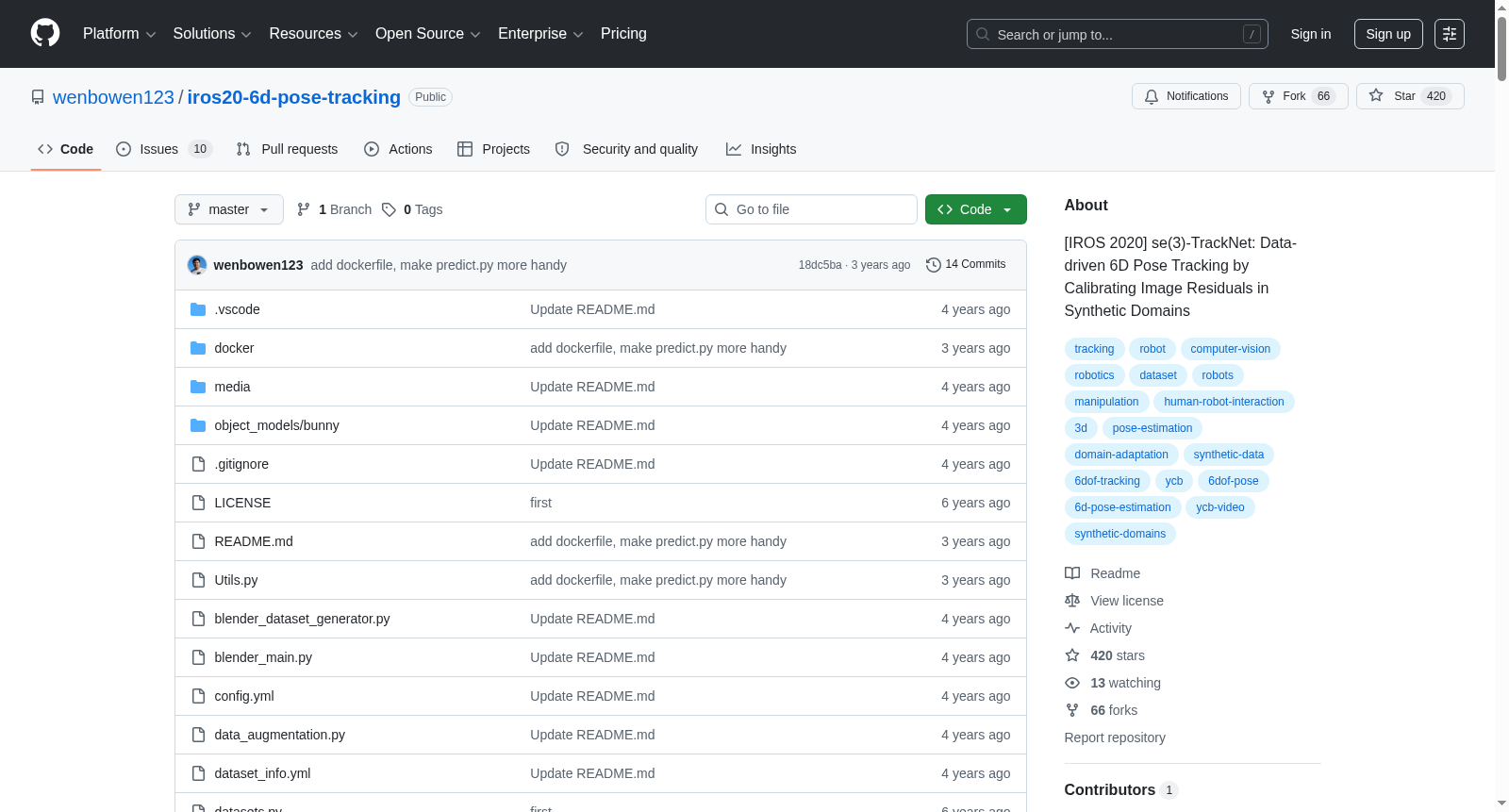
Task: Click the .vscode folder icon
Action: (x=198, y=309)
